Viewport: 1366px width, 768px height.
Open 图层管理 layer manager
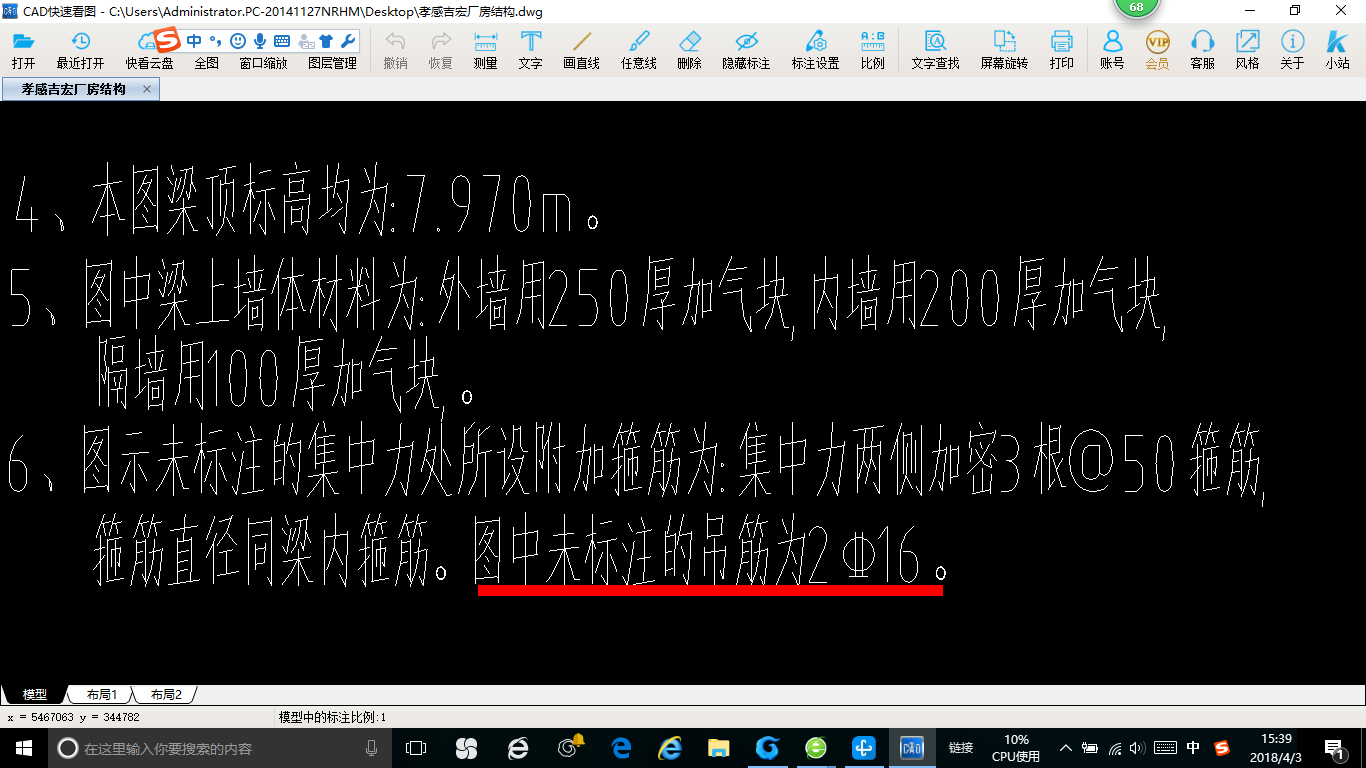click(332, 62)
